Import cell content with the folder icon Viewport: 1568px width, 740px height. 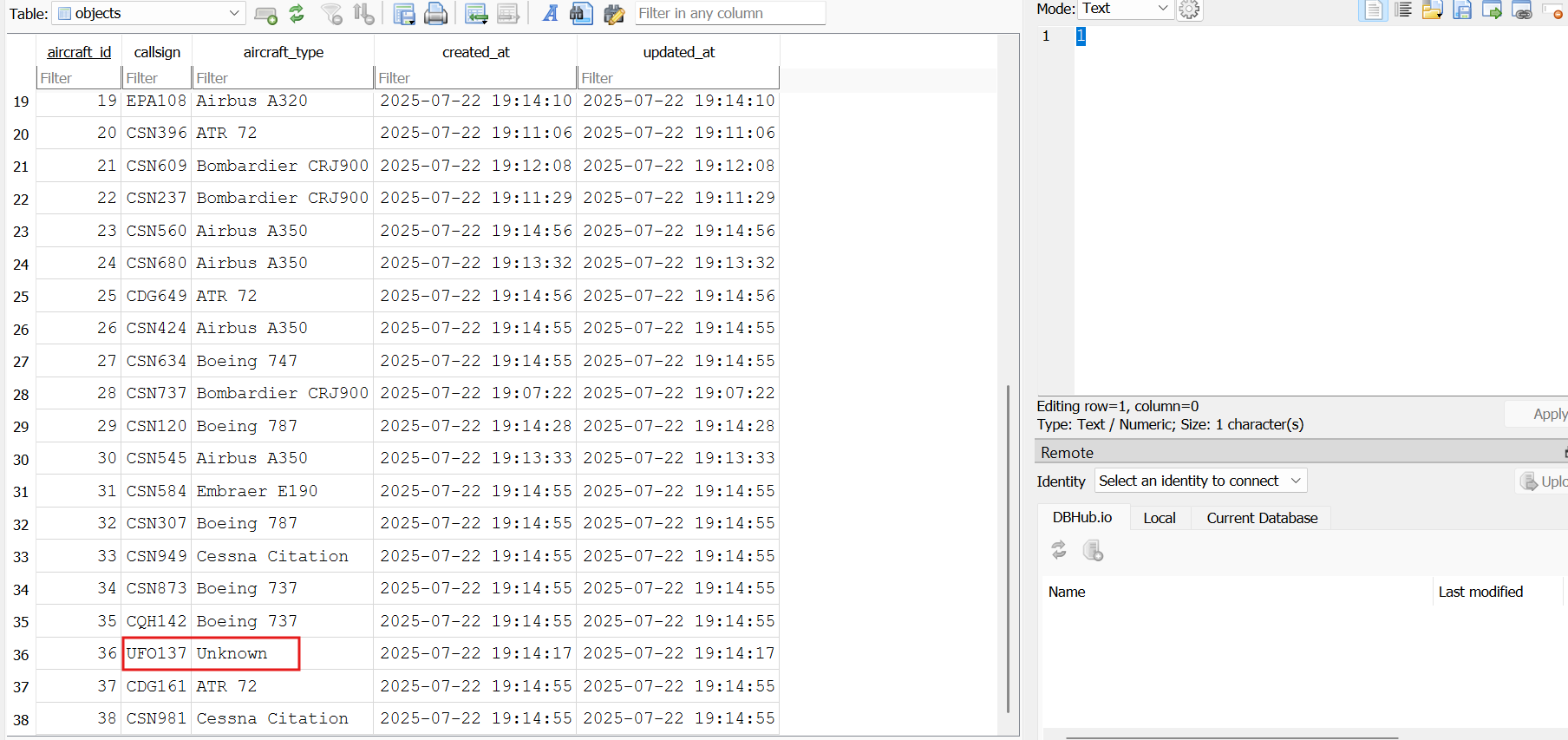[1433, 10]
